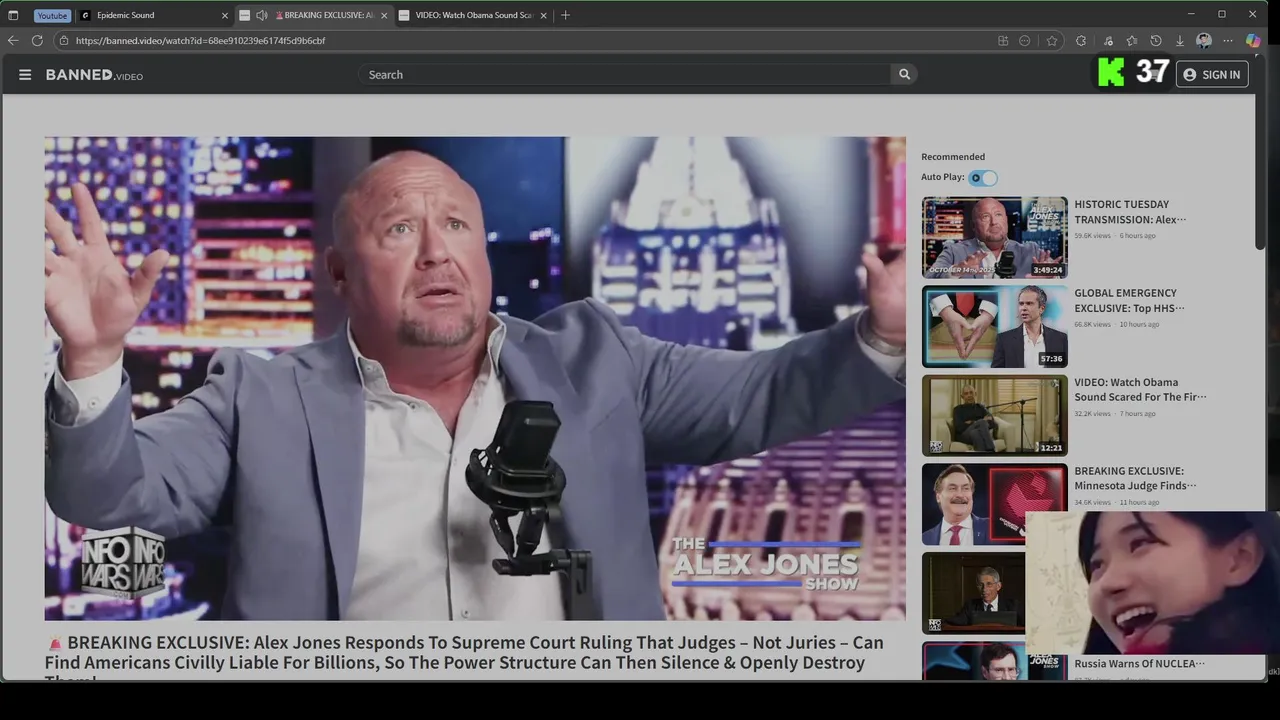This screenshot has width=1280, height=720.
Task: Click the magnifier search button
Action: point(904,74)
